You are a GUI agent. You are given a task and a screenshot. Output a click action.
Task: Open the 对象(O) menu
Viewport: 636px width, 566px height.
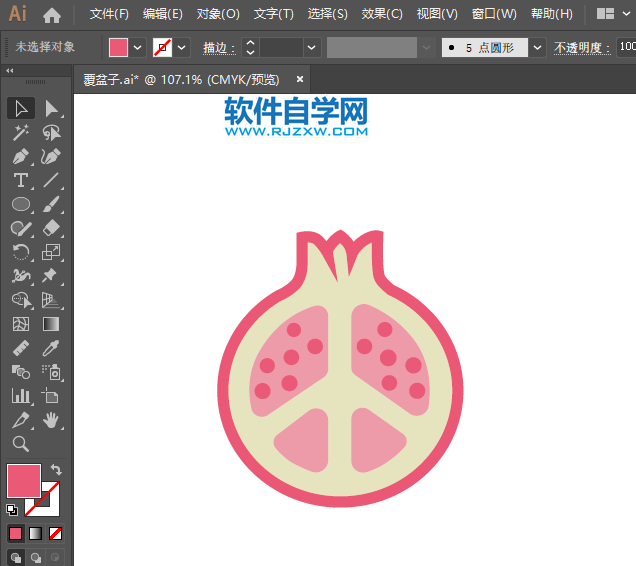click(218, 14)
